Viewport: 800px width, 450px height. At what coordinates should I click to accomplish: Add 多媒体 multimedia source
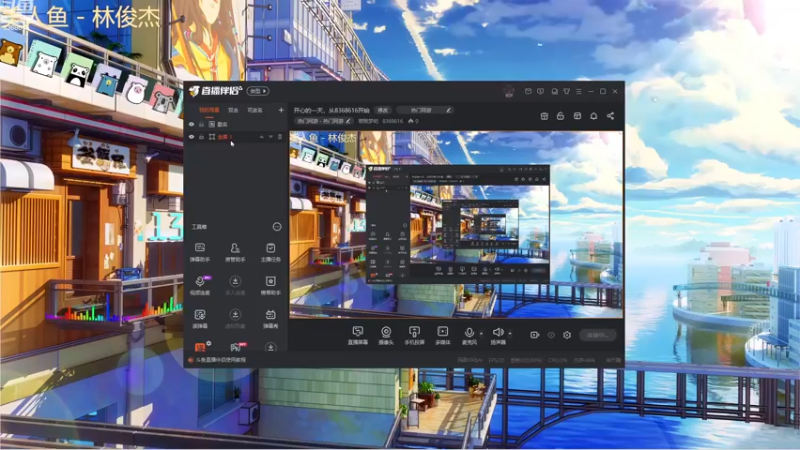(x=443, y=335)
